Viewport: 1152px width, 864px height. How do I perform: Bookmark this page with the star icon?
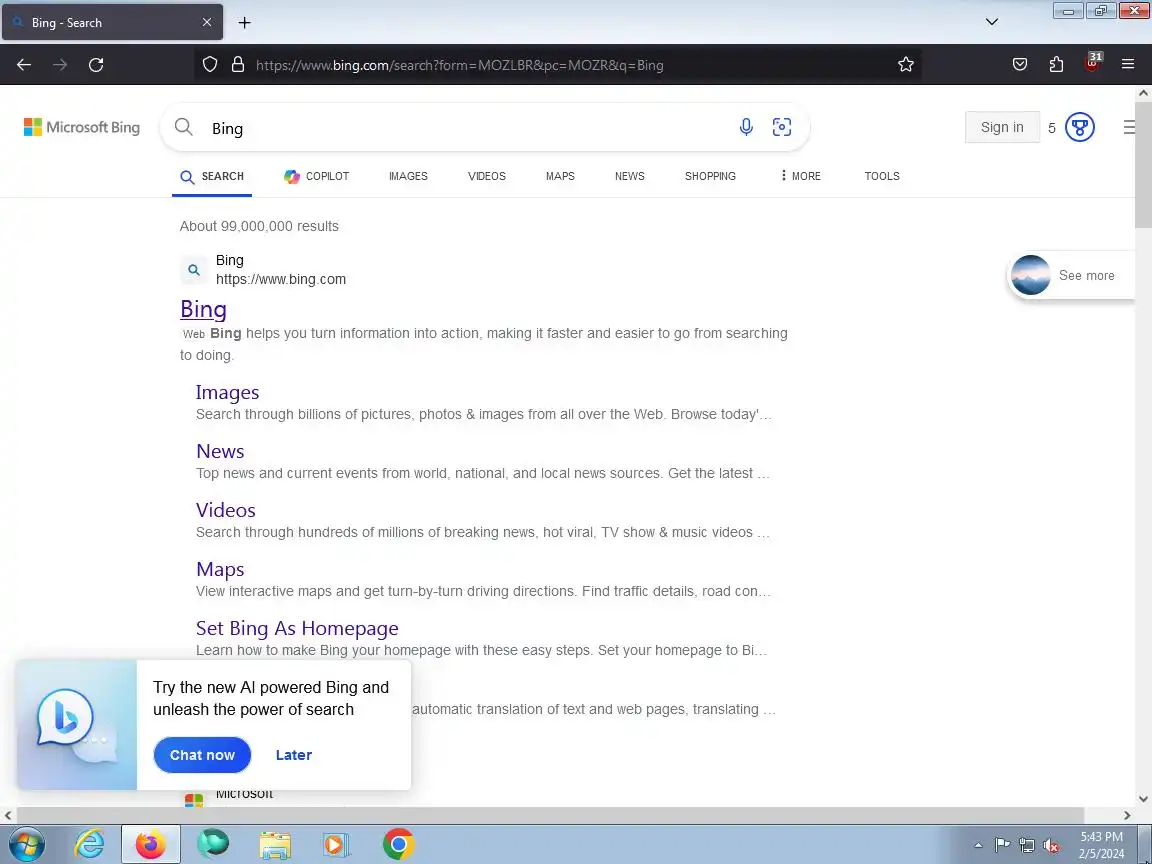[x=906, y=65]
